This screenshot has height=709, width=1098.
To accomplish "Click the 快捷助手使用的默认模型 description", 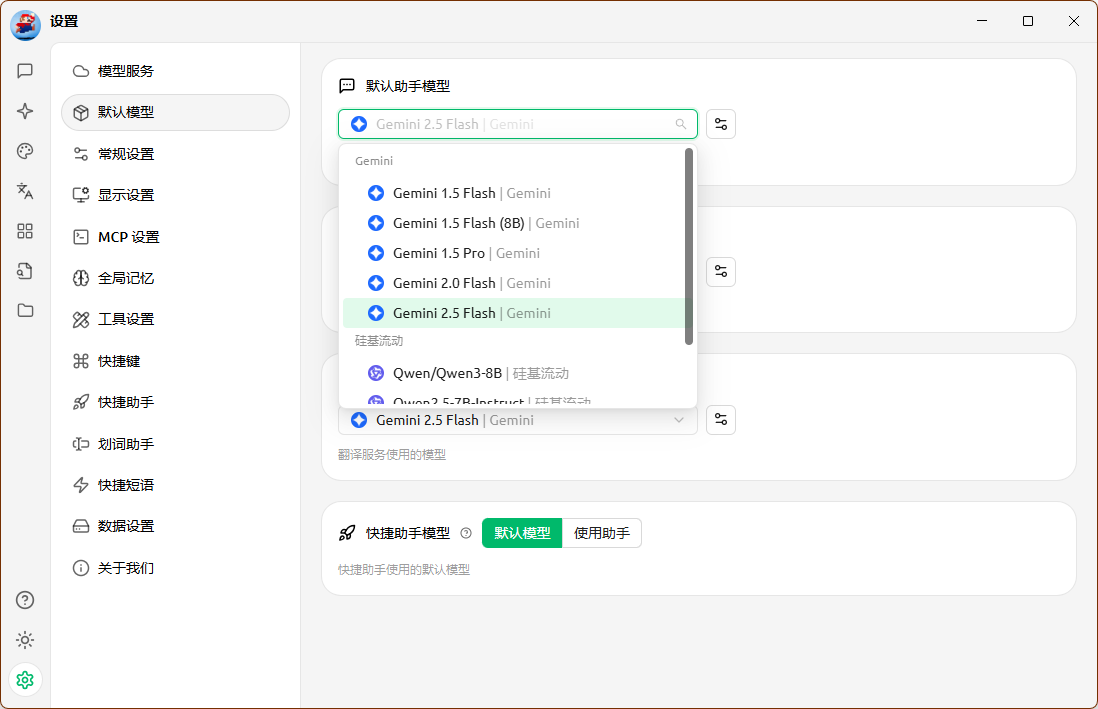I will 404,570.
